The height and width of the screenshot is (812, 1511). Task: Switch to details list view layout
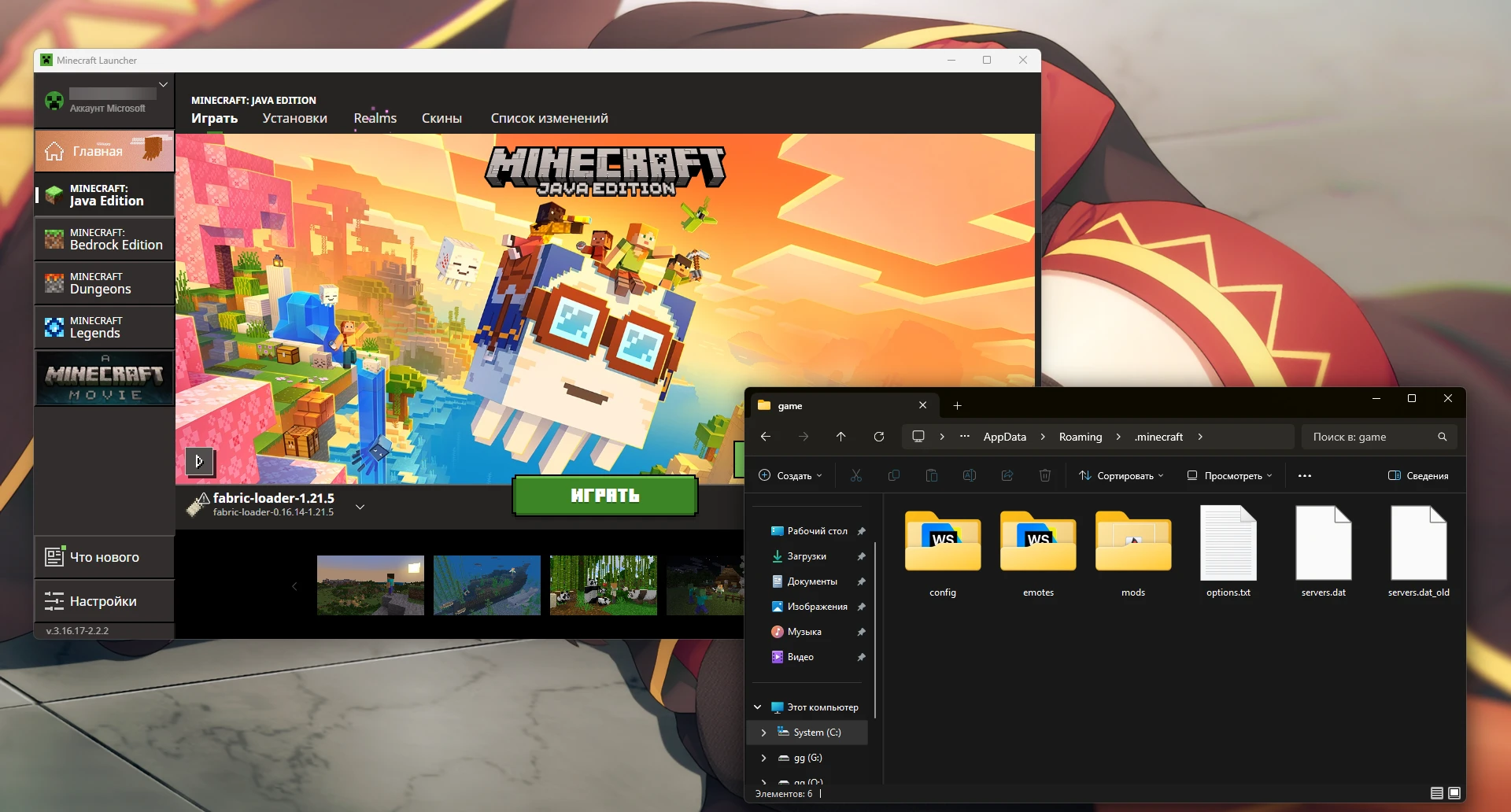coord(1436,793)
